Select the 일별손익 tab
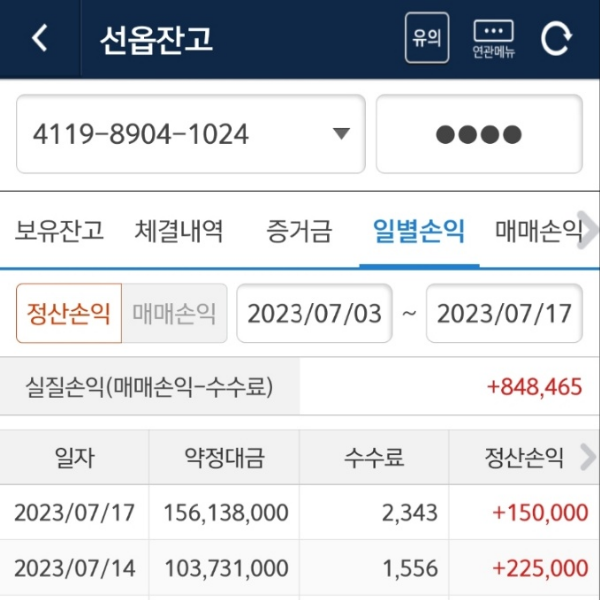This screenshot has height=600, width=600. point(418,232)
